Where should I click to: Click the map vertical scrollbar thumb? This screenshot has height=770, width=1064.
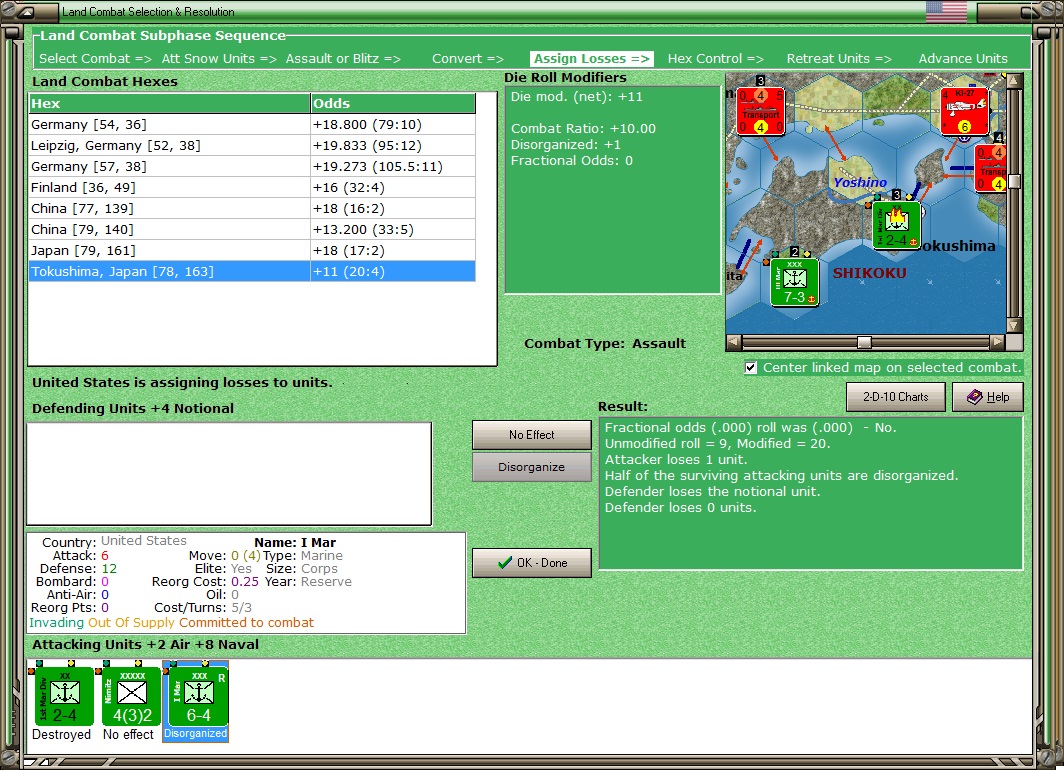(x=1014, y=182)
